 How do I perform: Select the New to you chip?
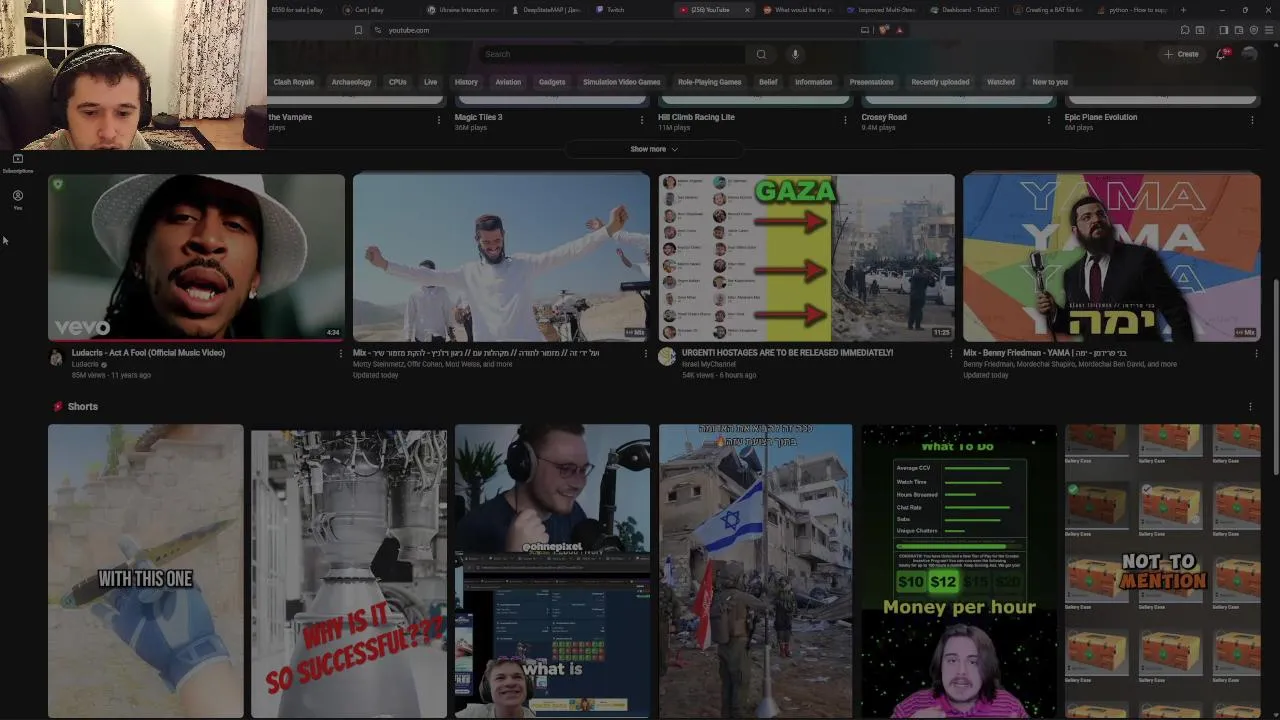pos(1050,82)
